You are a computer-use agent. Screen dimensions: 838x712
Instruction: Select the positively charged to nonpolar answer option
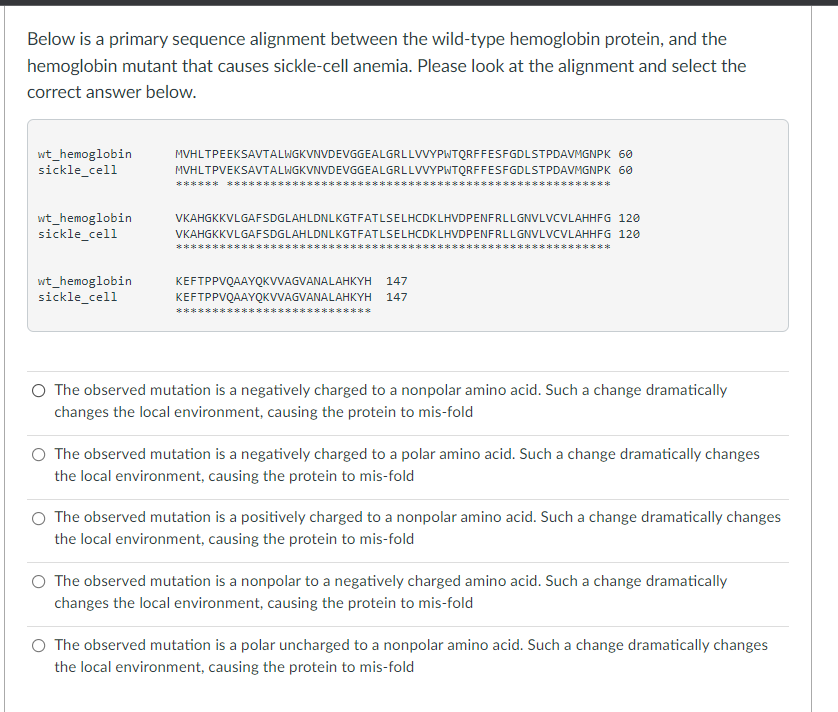(38, 517)
